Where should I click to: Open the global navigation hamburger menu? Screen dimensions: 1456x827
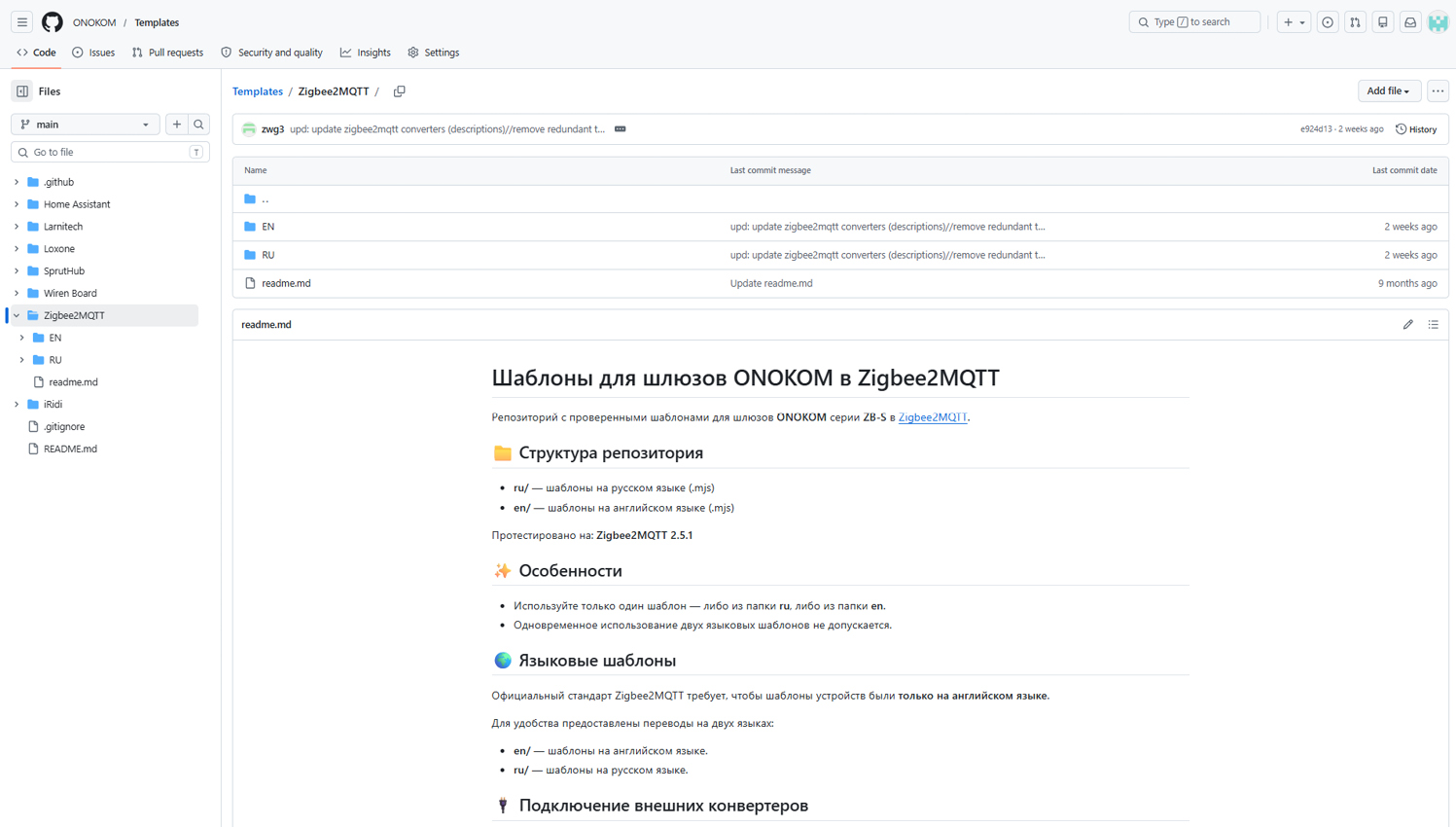tap(21, 21)
